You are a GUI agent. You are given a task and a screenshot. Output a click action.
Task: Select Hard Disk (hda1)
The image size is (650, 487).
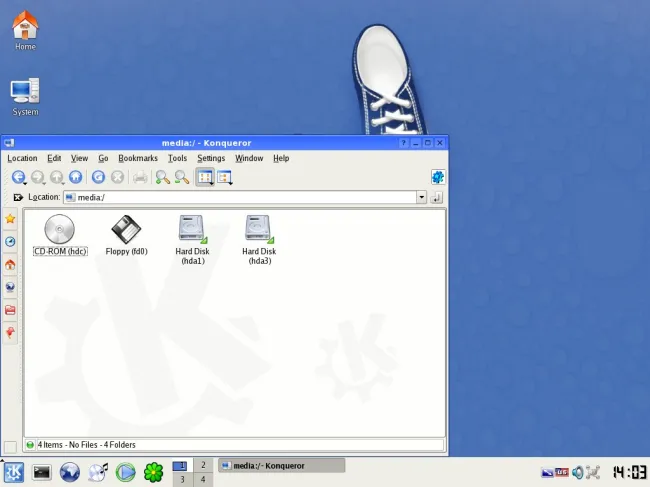point(192,240)
